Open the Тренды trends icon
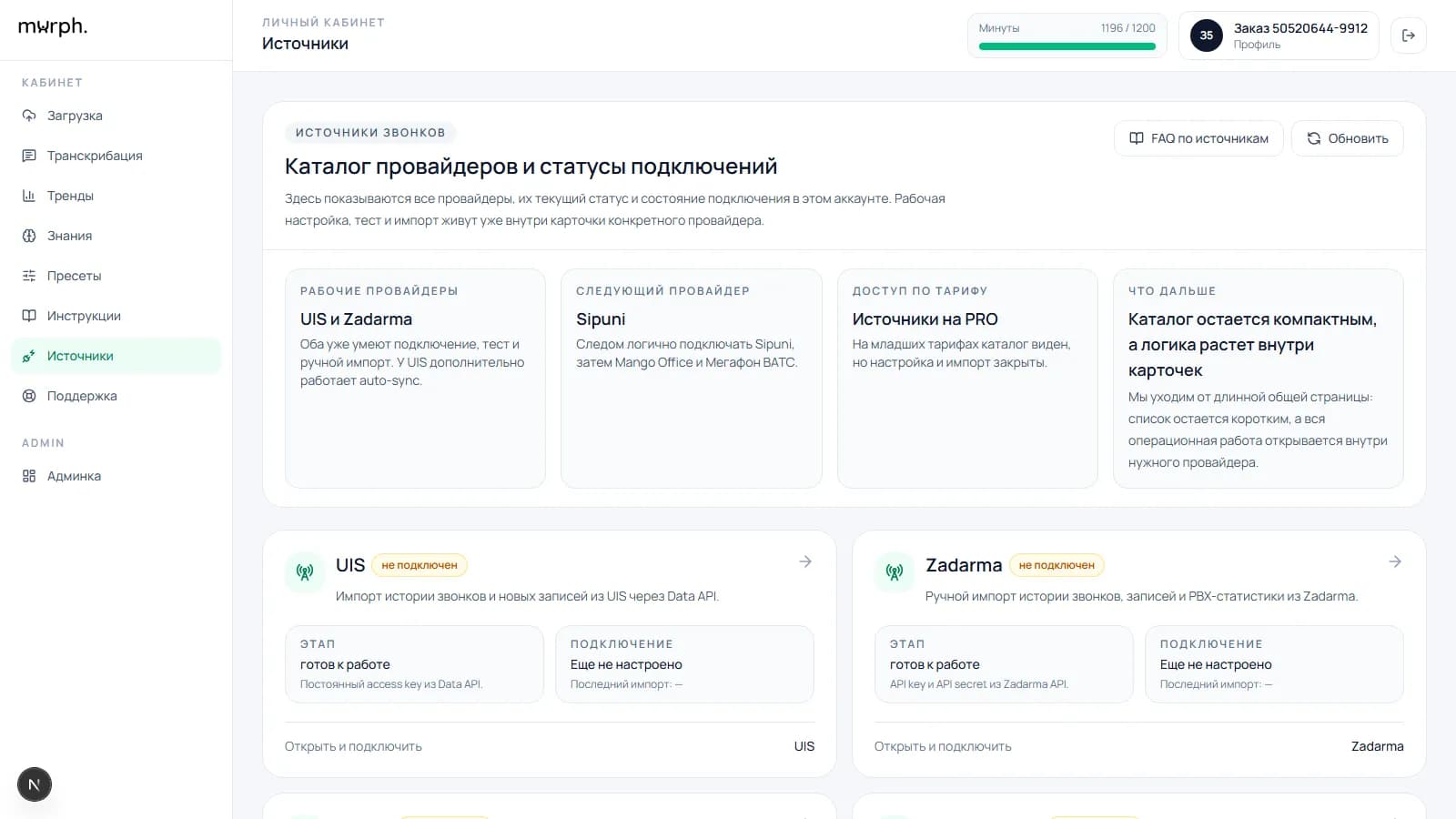Screen dimensions: 1456x819 tap(29, 196)
